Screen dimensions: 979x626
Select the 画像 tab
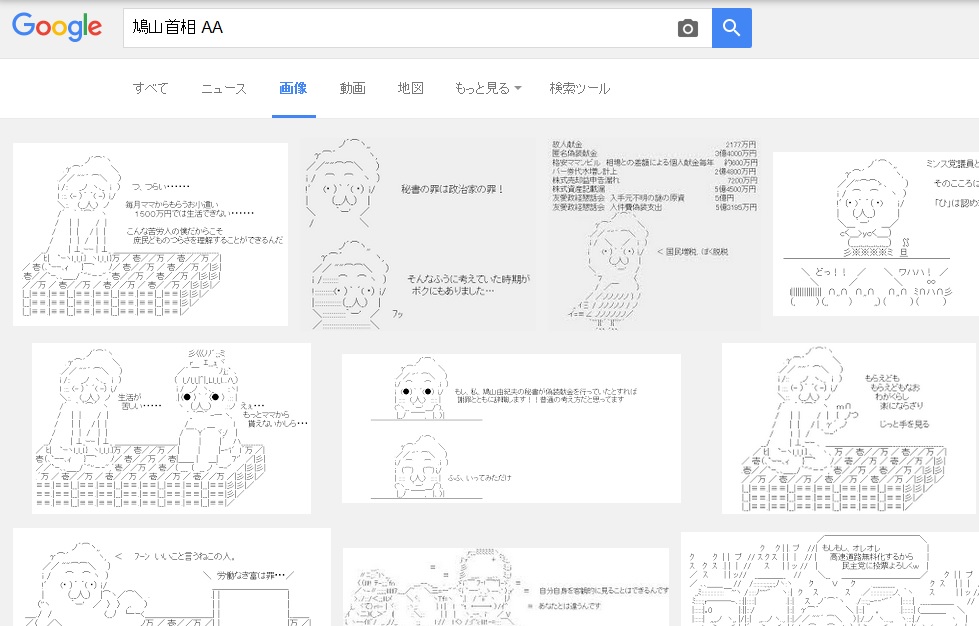(293, 88)
